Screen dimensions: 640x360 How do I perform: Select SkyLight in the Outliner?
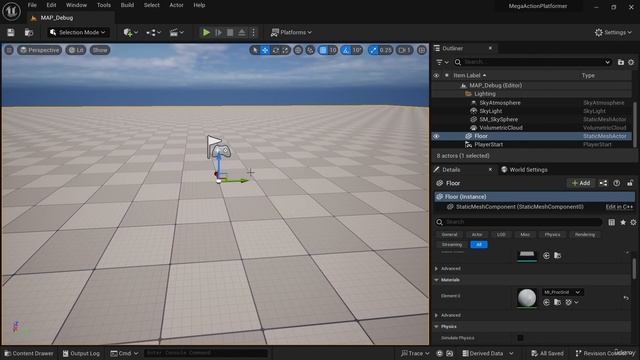click(491, 111)
